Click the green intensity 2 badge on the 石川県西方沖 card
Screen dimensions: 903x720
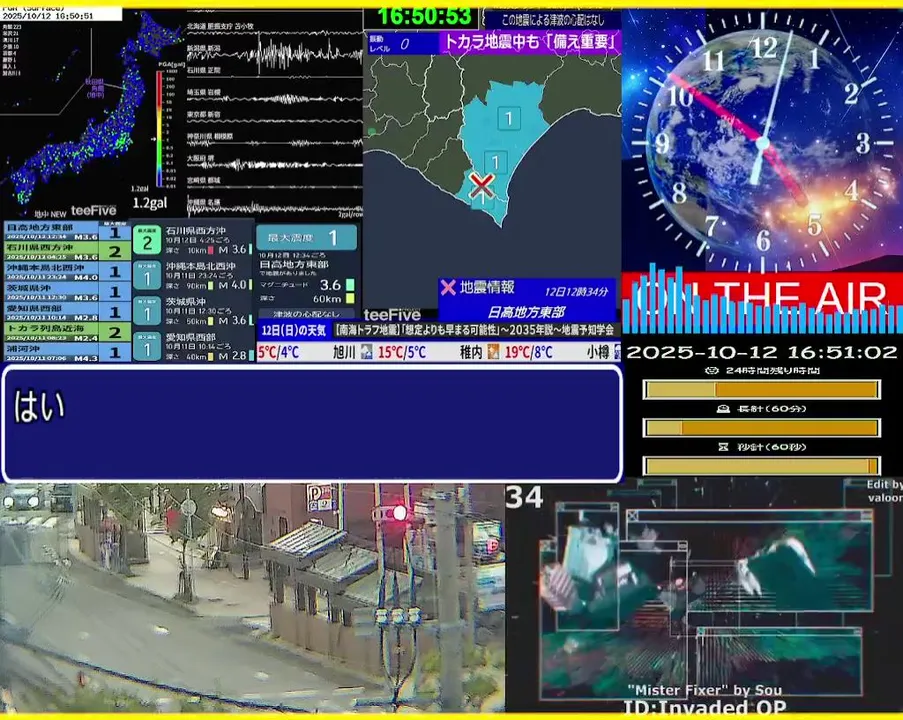(x=147, y=240)
